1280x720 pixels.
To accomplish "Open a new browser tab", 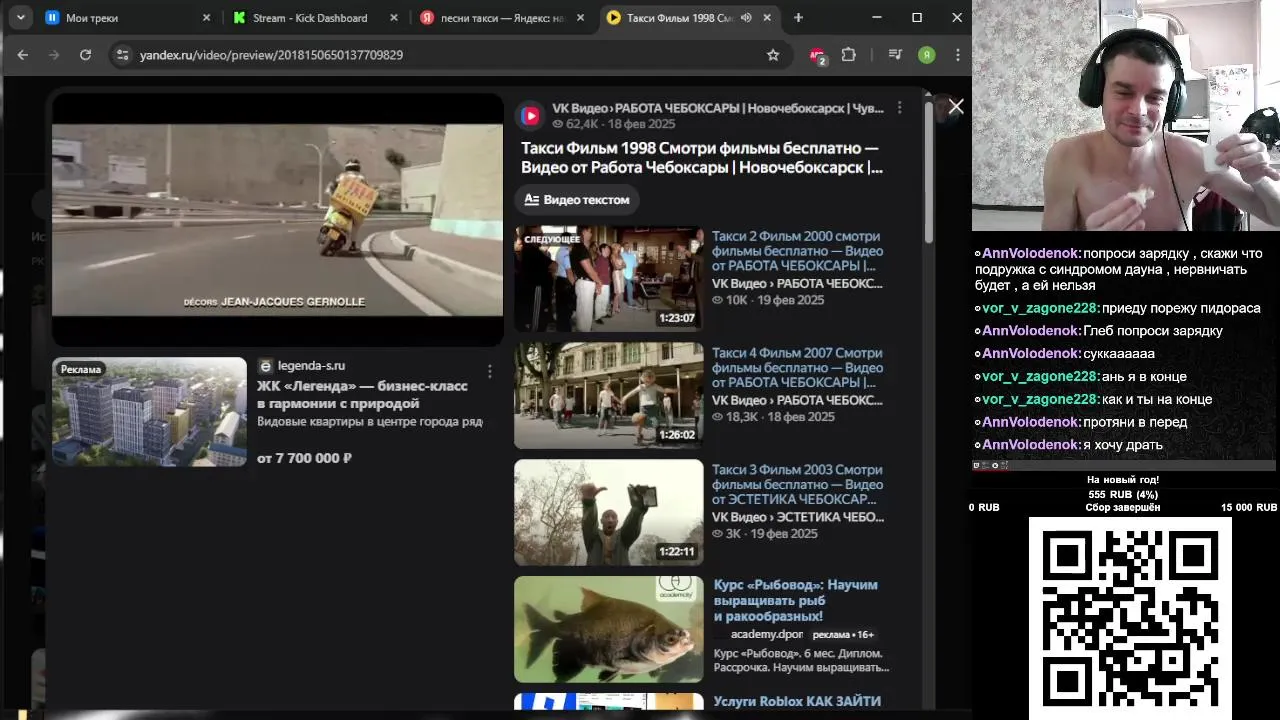I will [x=798, y=18].
